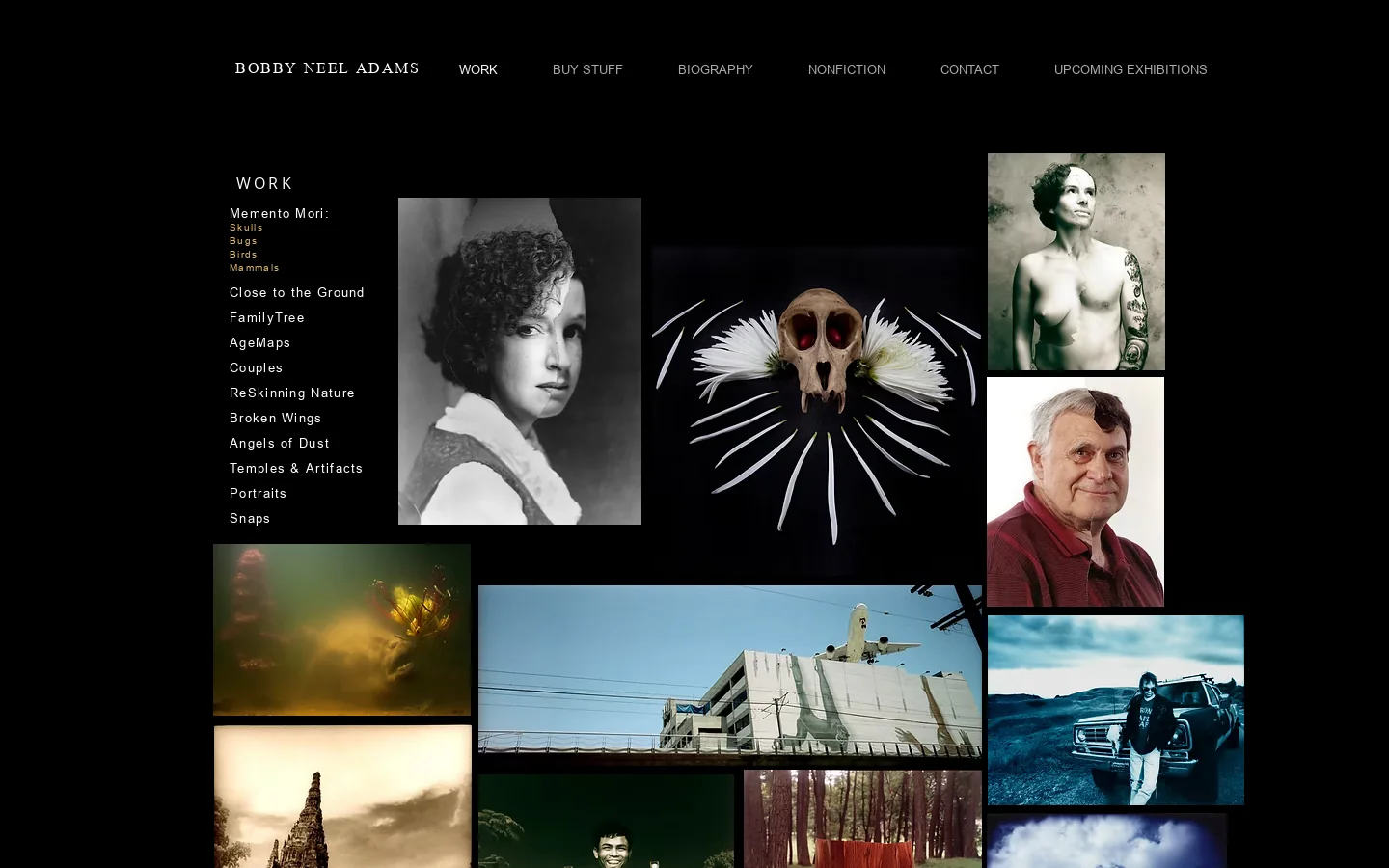1389x868 pixels.
Task: Select the Skulls sub-gallery
Action: pyautogui.click(x=246, y=228)
